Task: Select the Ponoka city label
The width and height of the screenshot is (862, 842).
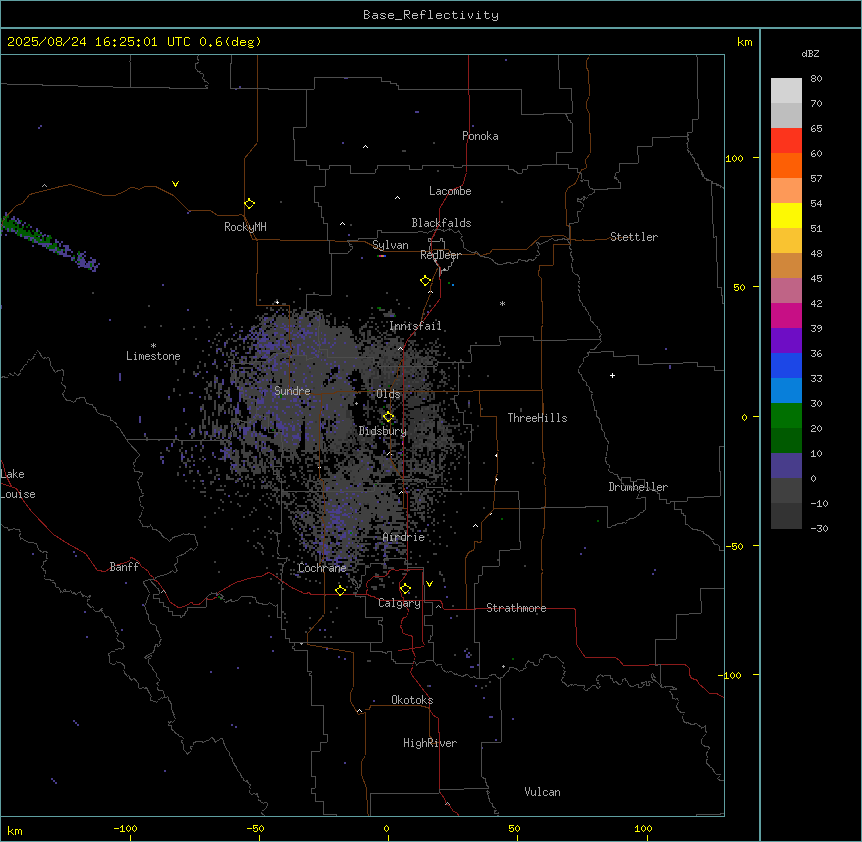Action: click(480, 136)
